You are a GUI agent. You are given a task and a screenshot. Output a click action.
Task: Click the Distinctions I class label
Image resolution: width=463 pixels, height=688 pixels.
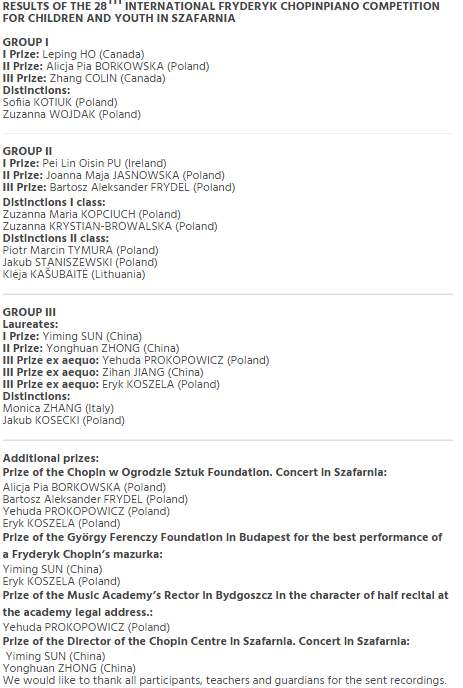pyautogui.click(x=54, y=202)
